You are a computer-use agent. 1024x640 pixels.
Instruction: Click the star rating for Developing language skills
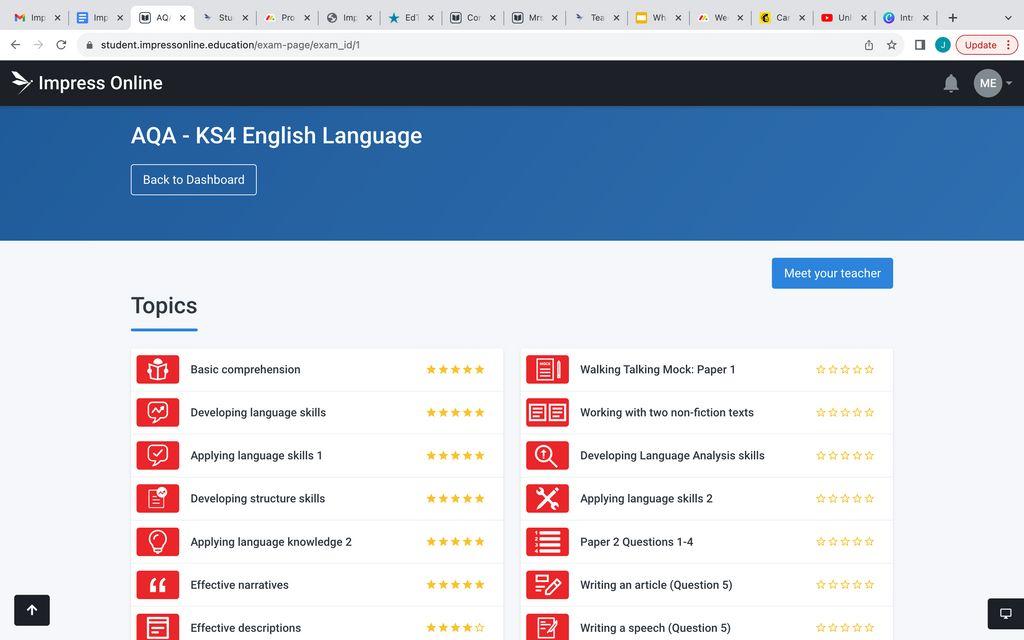[455, 413]
